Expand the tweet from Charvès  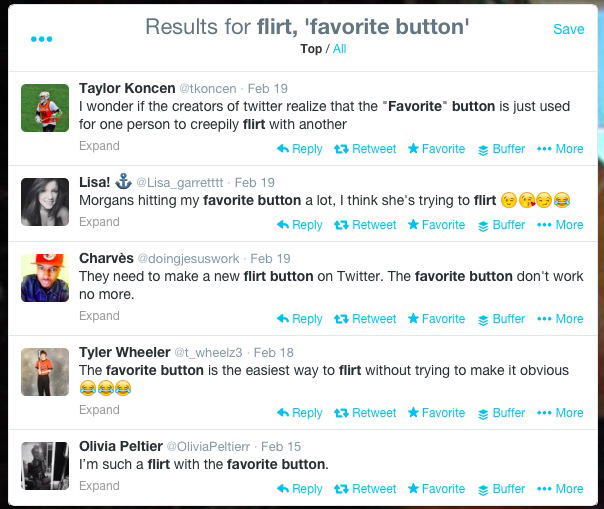click(x=99, y=316)
